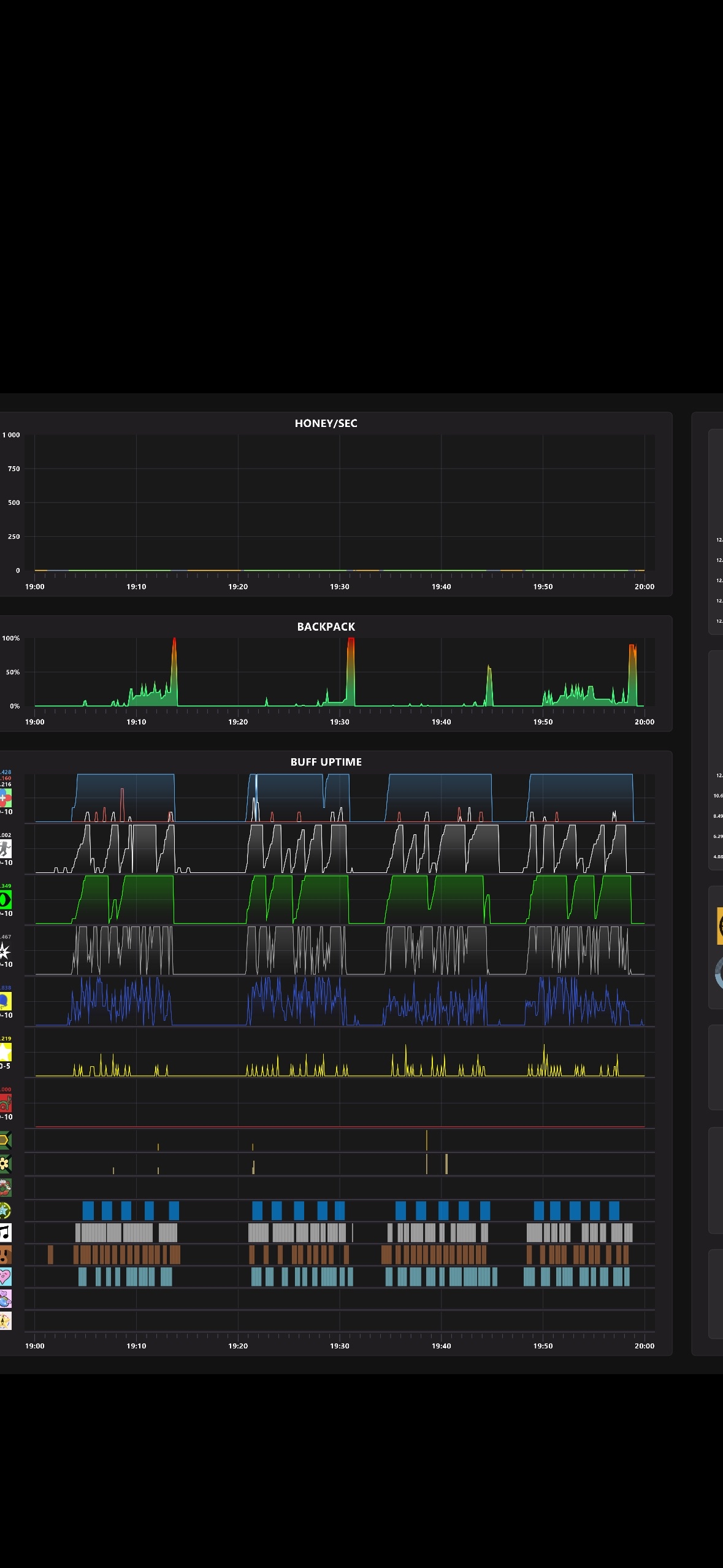The image size is (723, 1568).
Task: Click the 100% label on Backpack axis
Action: click(11, 638)
